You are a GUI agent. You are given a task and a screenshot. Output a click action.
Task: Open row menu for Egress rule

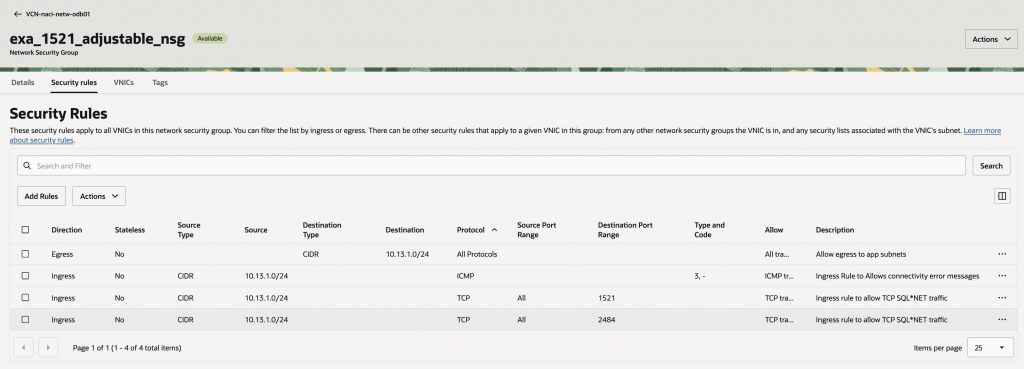[x=1002, y=254]
